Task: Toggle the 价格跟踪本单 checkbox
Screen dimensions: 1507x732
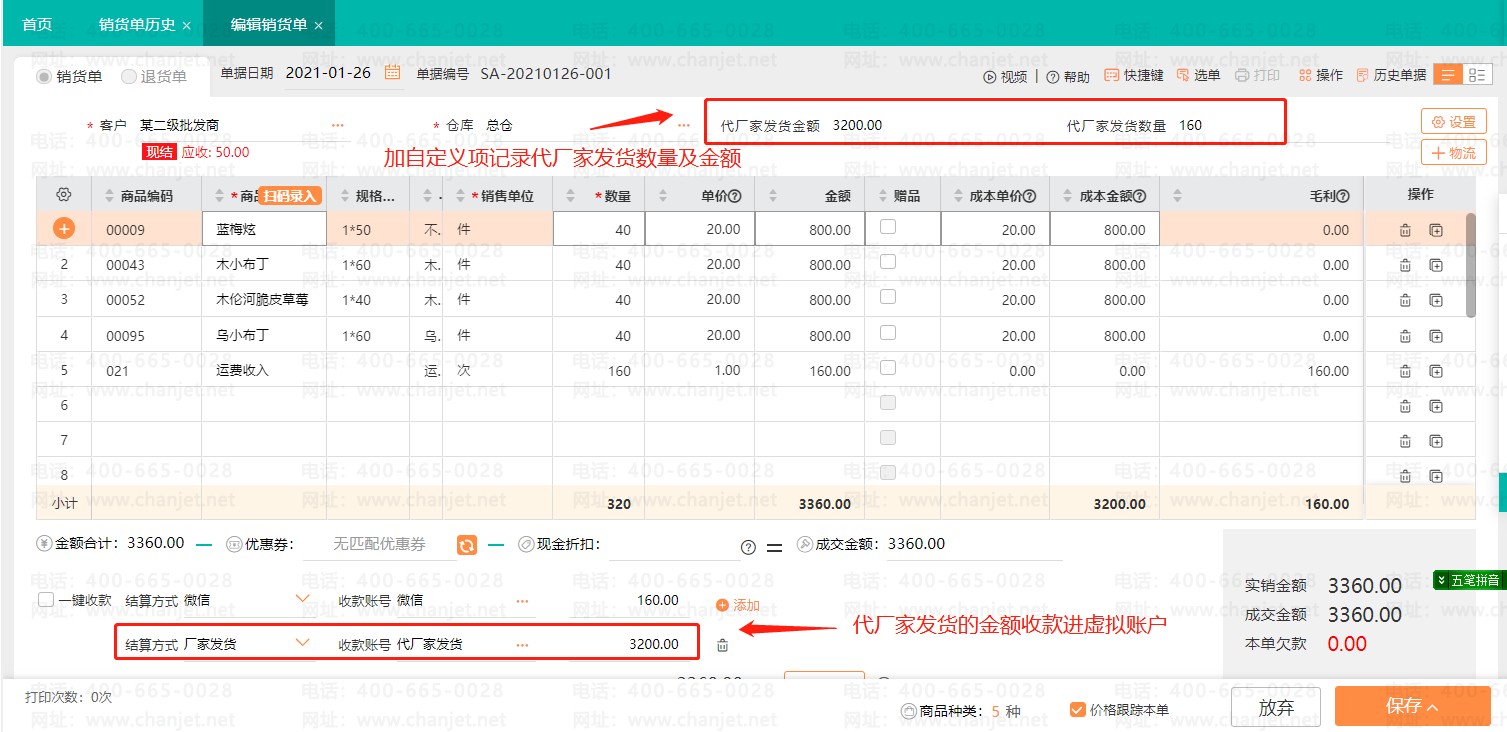Action: (x=1078, y=709)
